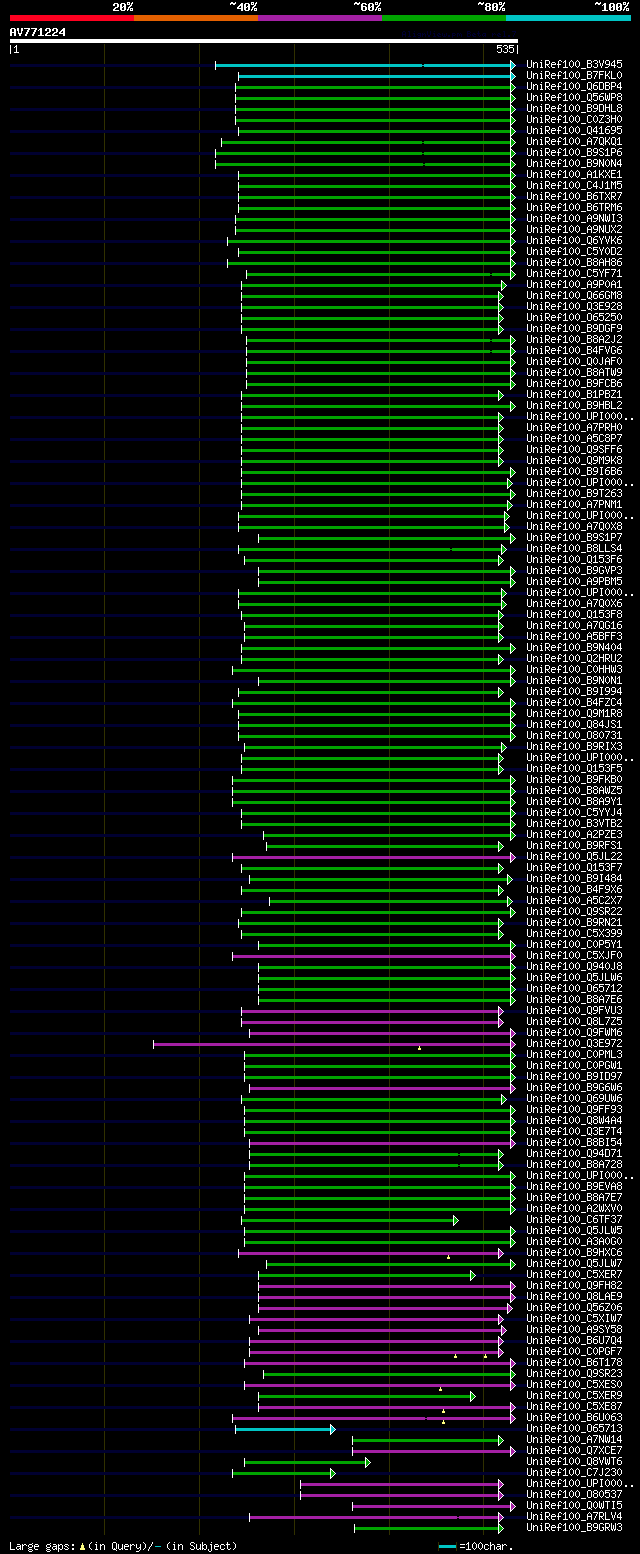This screenshot has width=640, height=1554.
Task: Click the green ~80% identity legend segment
Action: 444,18
